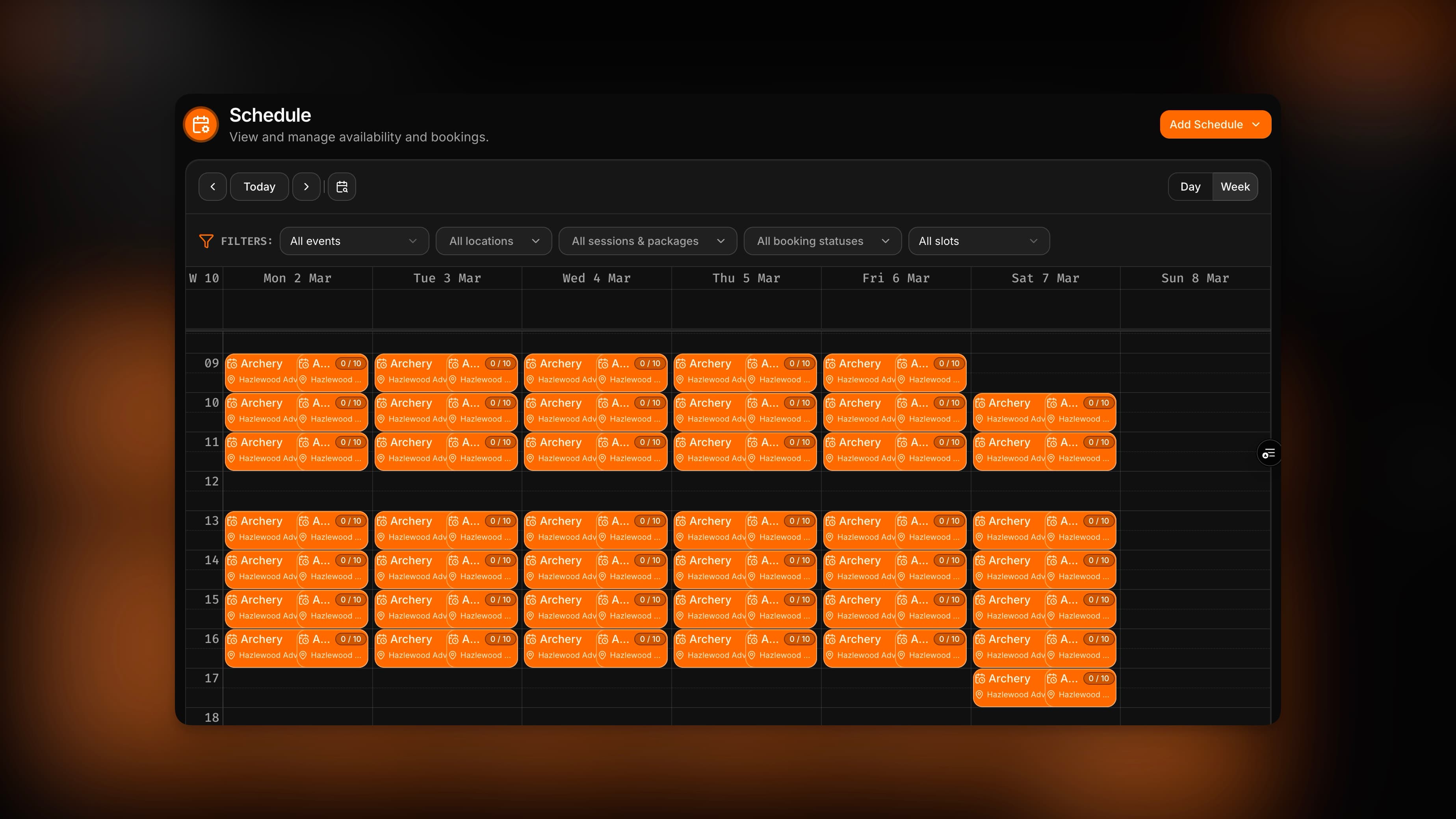This screenshot has width=1456, height=819.
Task: Click the Schedule settings calendar icon in header
Action: [x=201, y=124]
